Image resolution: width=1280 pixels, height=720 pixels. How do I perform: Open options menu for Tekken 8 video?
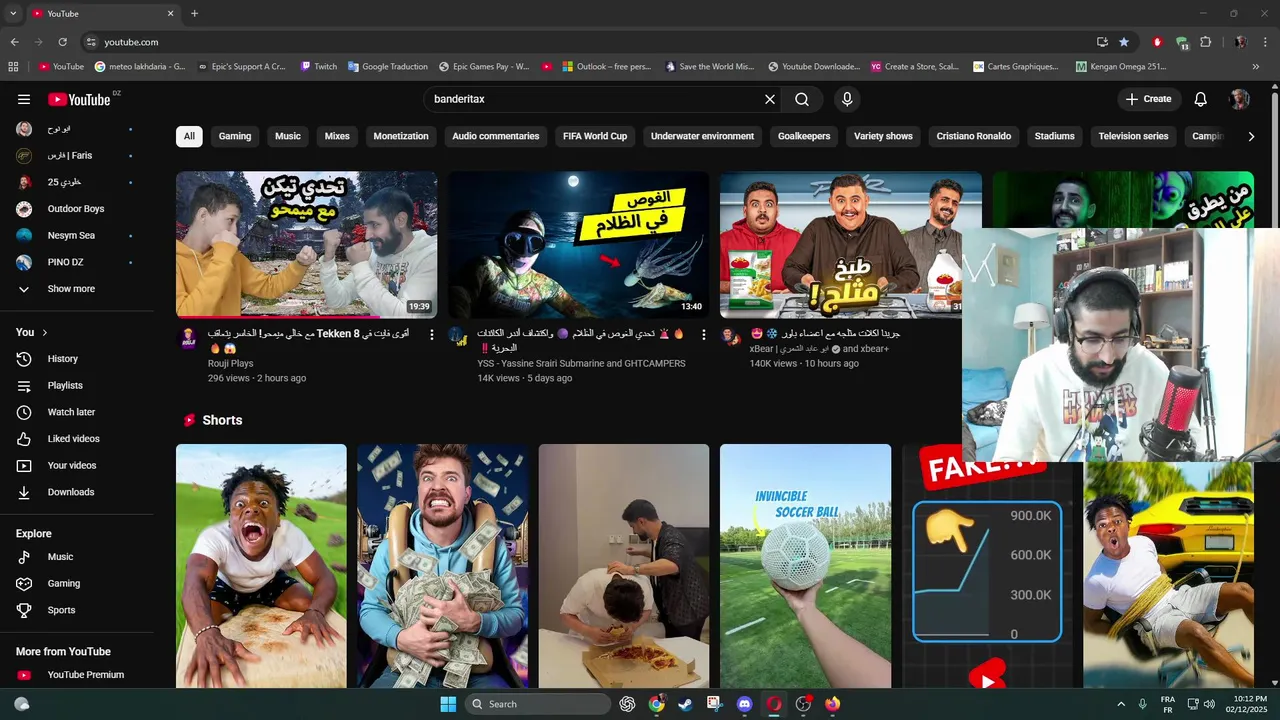pyautogui.click(x=432, y=335)
